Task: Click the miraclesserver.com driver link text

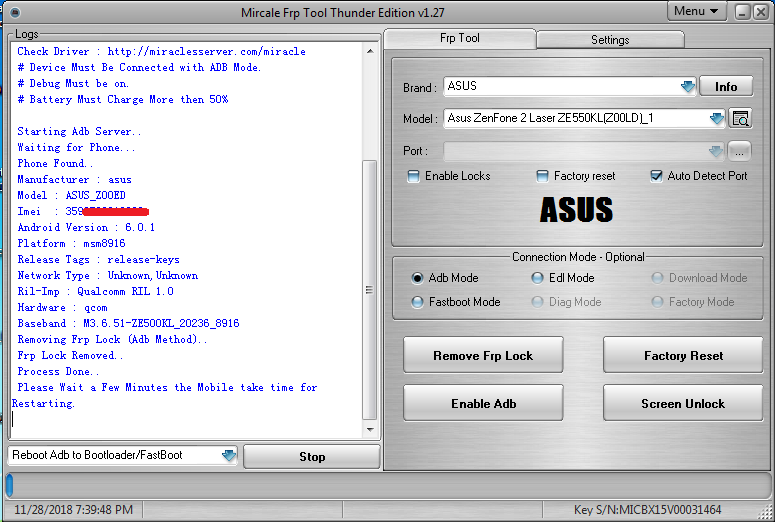Action: 207,51
